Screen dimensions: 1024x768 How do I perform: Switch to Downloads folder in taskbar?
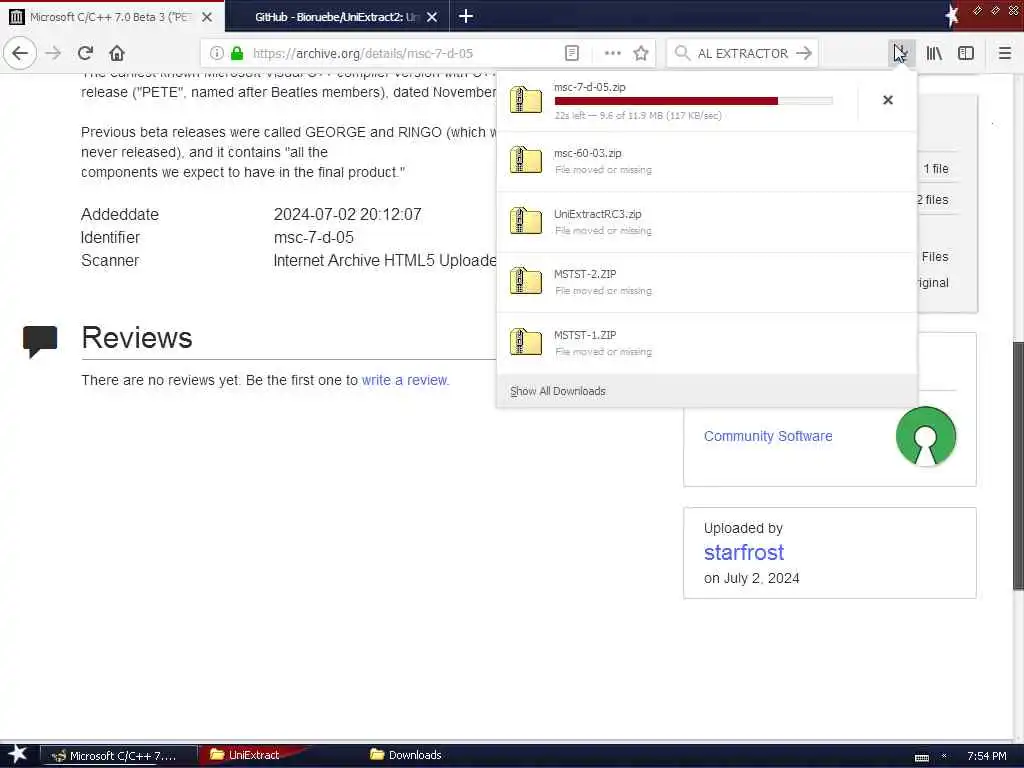(x=406, y=755)
